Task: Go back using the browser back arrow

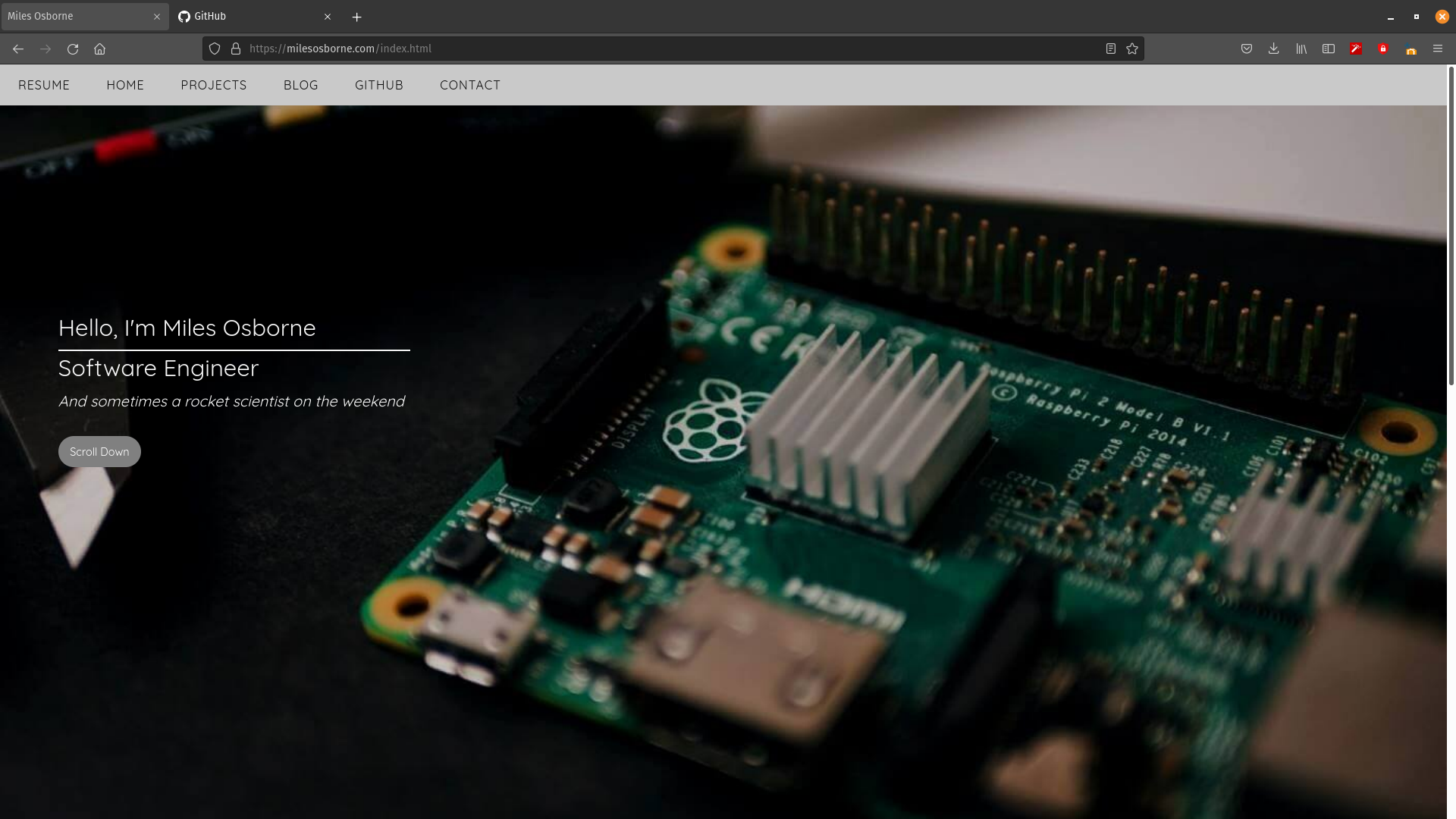Action: [x=18, y=49]
